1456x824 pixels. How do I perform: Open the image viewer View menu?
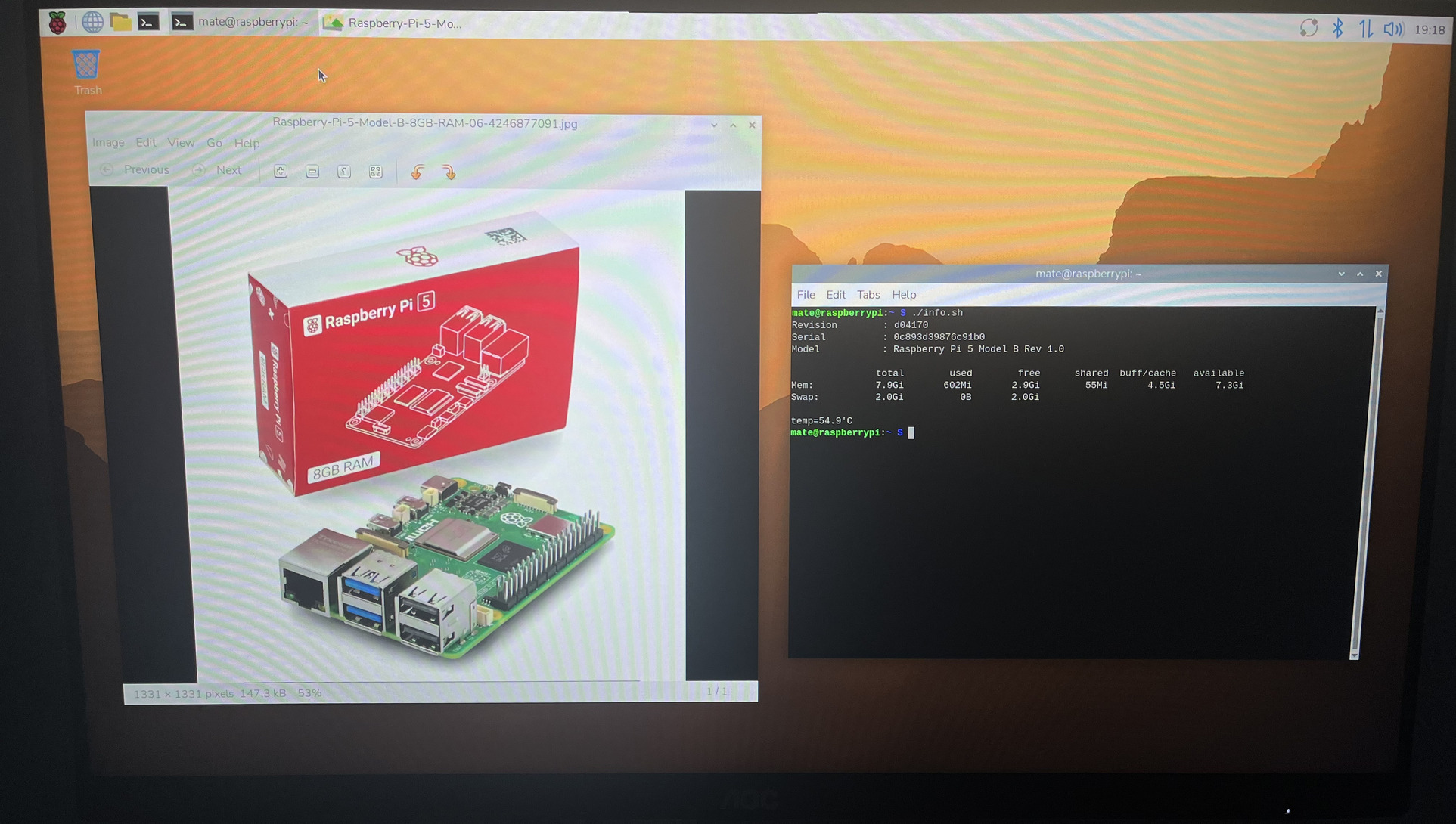click(x=181, y=143)
